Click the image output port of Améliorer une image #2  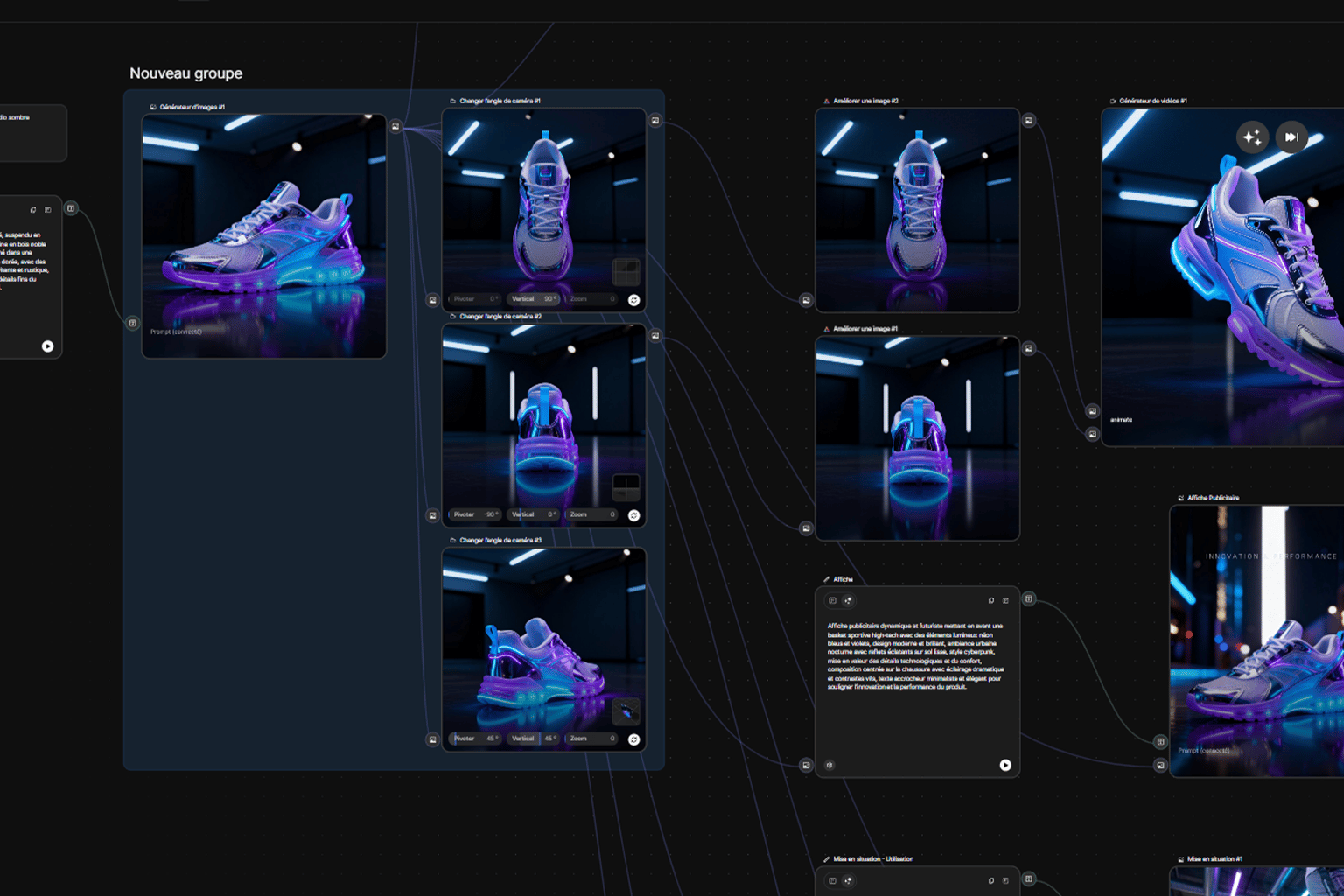pos(1029,121)
